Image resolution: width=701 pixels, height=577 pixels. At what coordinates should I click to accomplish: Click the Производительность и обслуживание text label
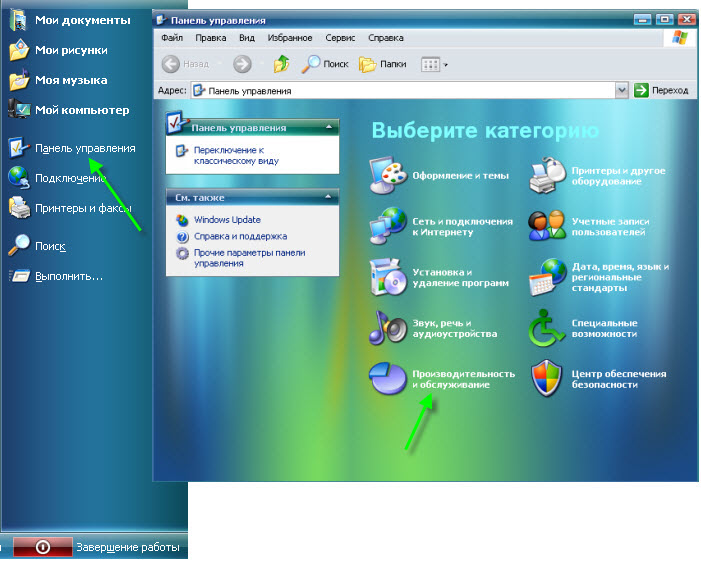point(464,379)
